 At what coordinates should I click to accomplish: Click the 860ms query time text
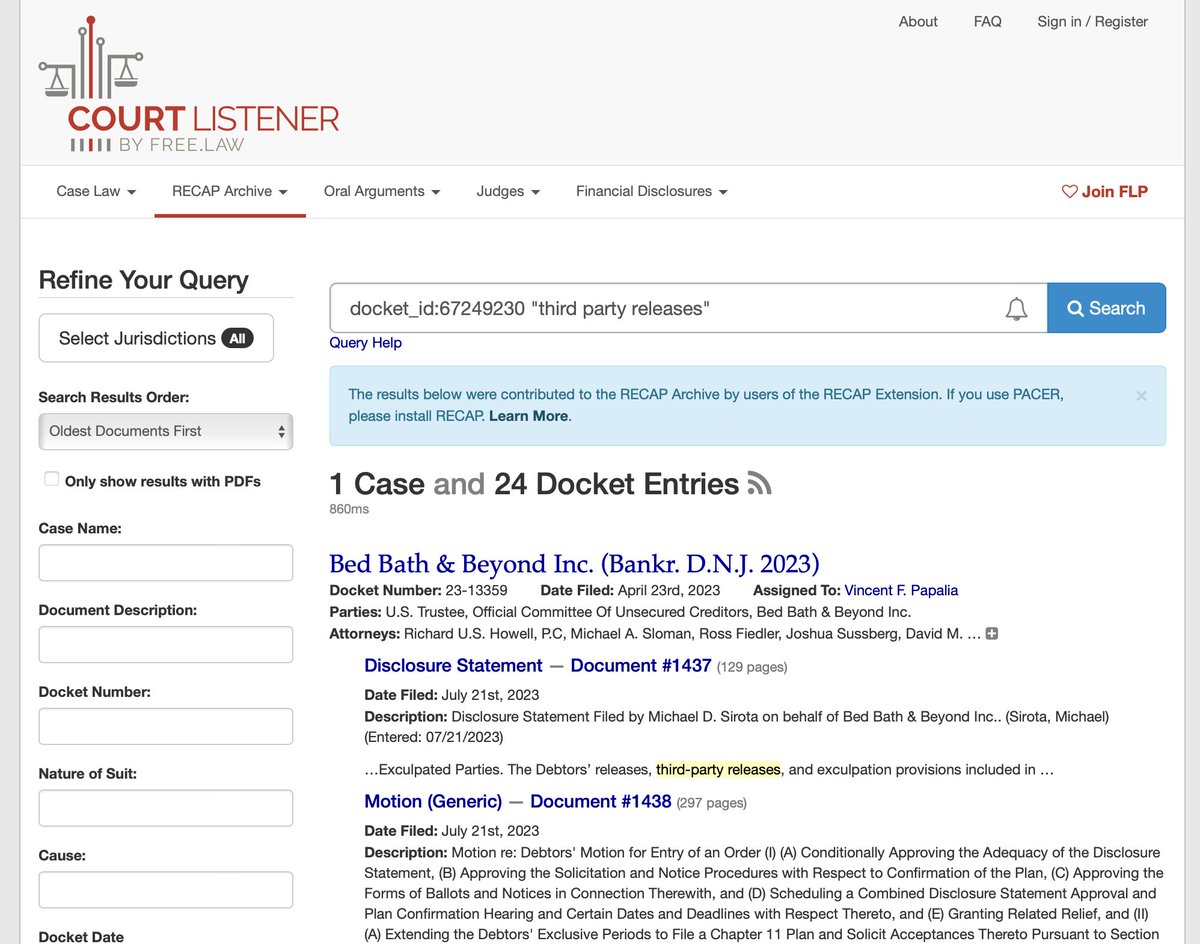[x=349, y=509]
